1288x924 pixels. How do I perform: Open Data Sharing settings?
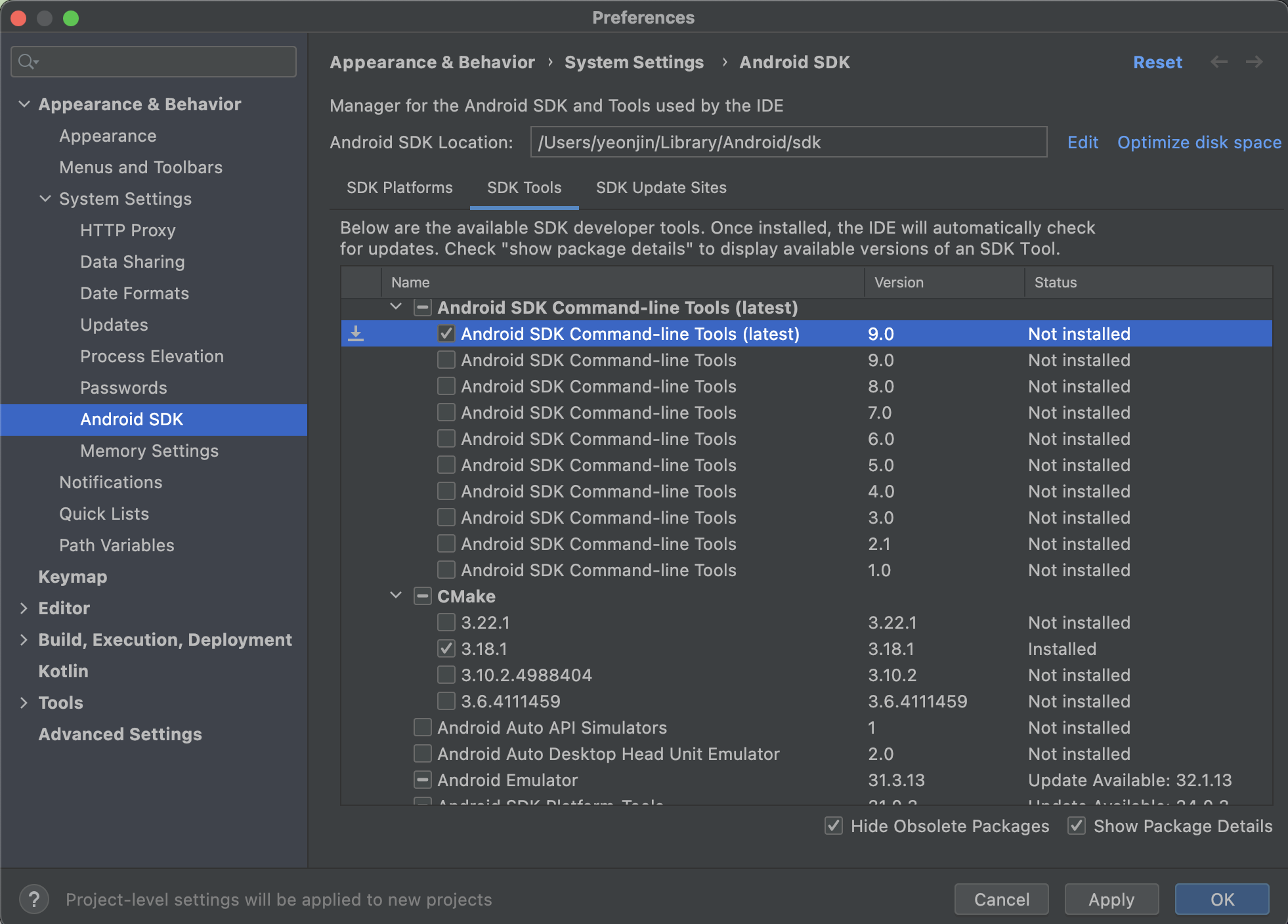133,262
